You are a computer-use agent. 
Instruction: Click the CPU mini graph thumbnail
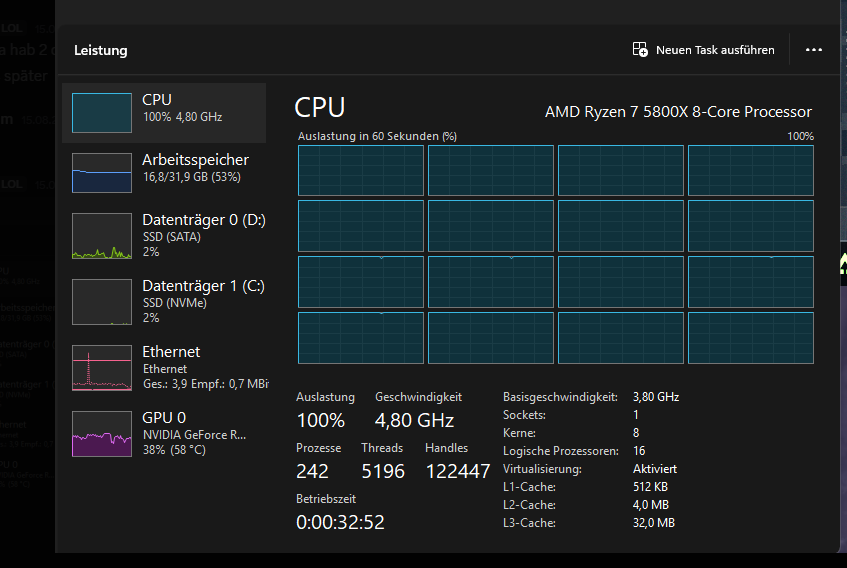click(102, 113)
